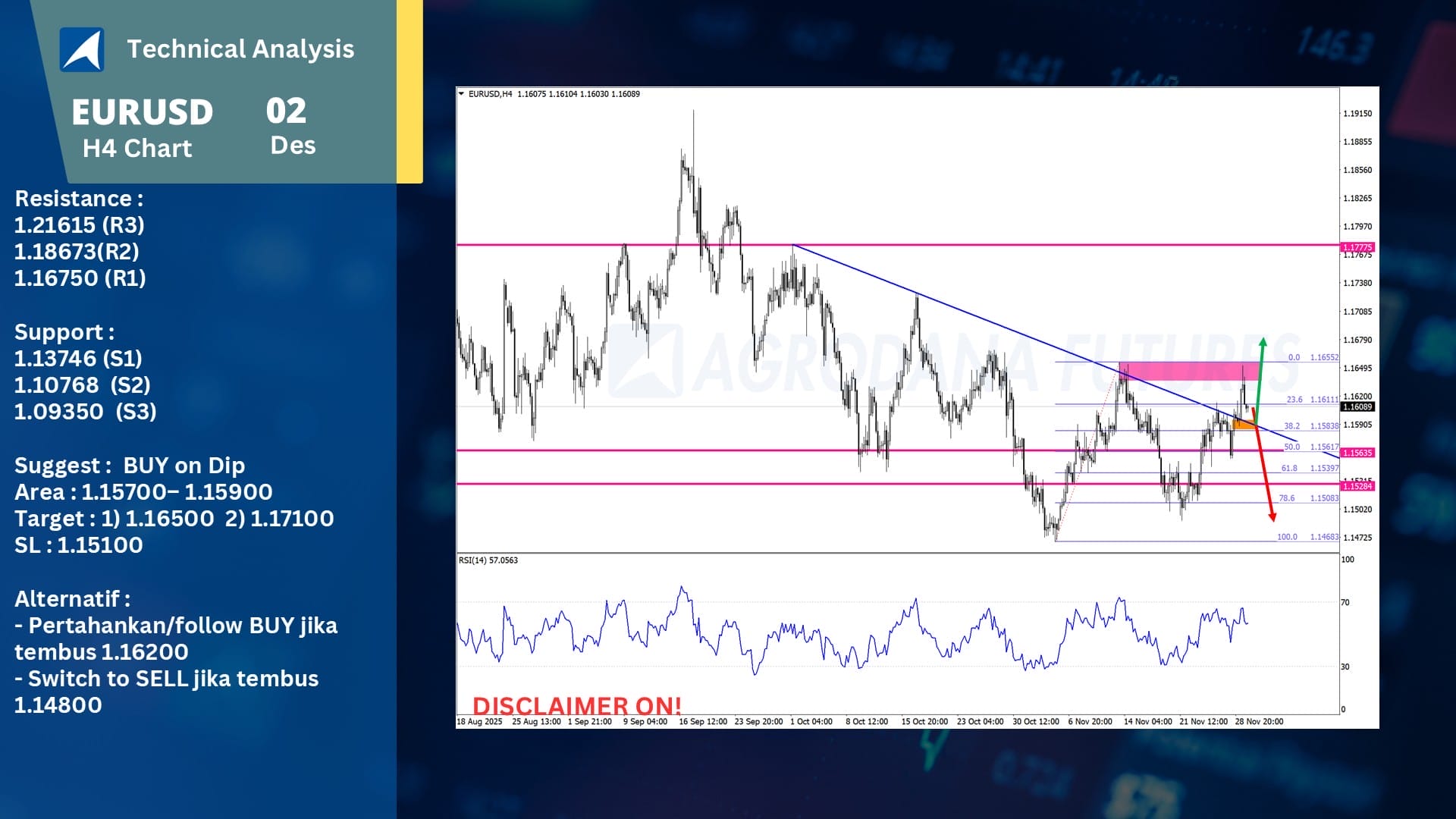
Task: Click the red downward arrow tip on chart
Action: pyautogui.click(x=1272, y=517)
